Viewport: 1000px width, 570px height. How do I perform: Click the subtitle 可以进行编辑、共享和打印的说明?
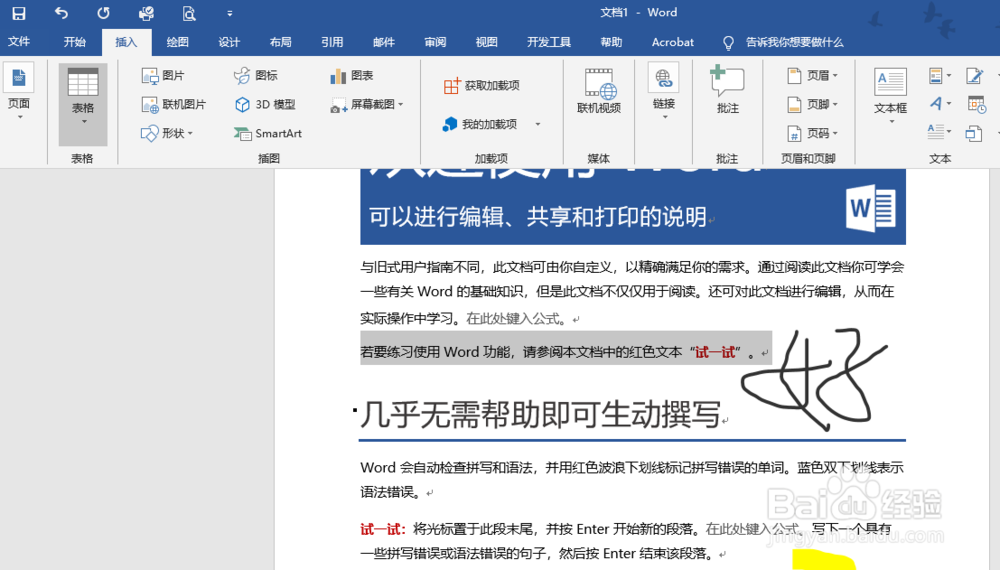click(538, 217)
